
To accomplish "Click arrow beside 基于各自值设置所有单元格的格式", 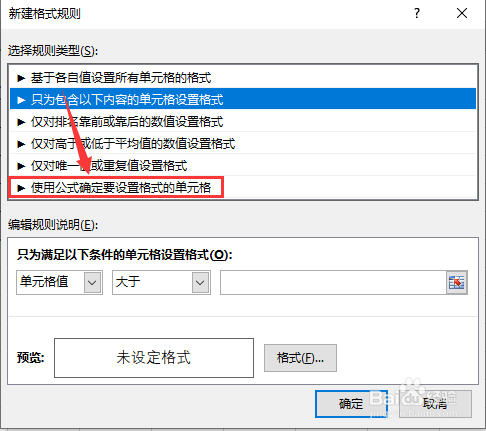I will (x=21, y=78).
